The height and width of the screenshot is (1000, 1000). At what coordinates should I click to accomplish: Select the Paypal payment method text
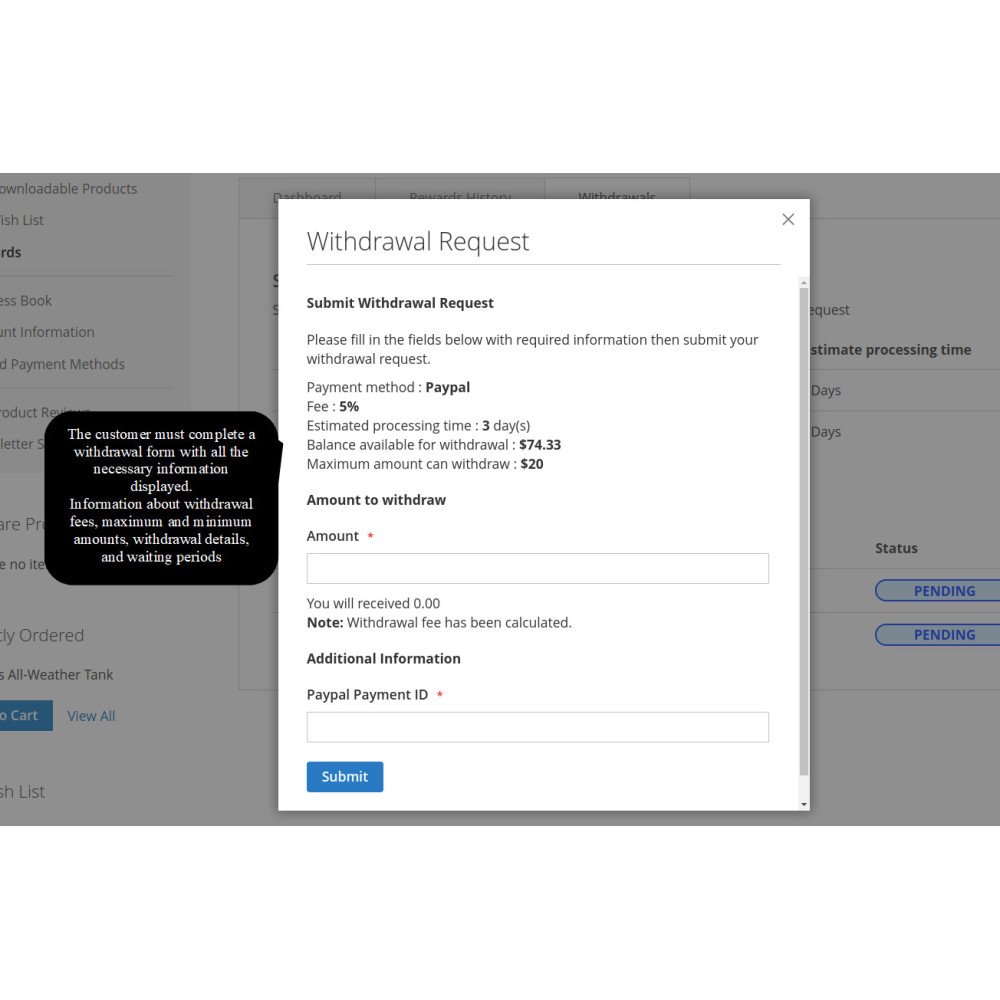(447, 387)
